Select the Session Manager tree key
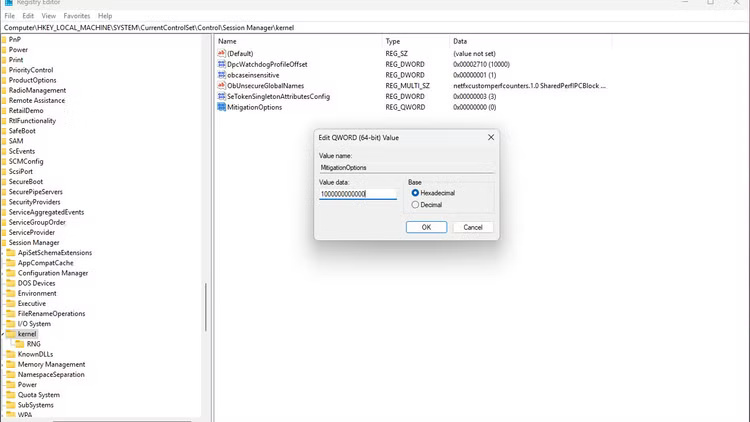The image size is (750, 422). click(x=34, y=243)
